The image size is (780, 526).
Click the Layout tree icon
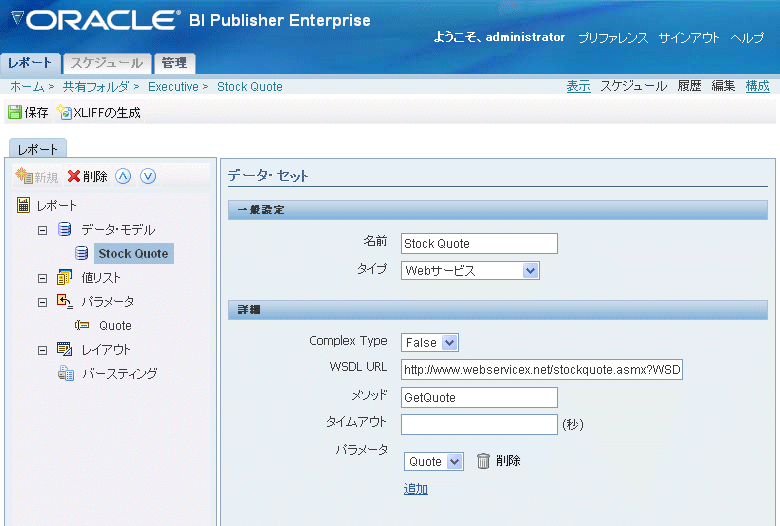(x=64, y=349)
